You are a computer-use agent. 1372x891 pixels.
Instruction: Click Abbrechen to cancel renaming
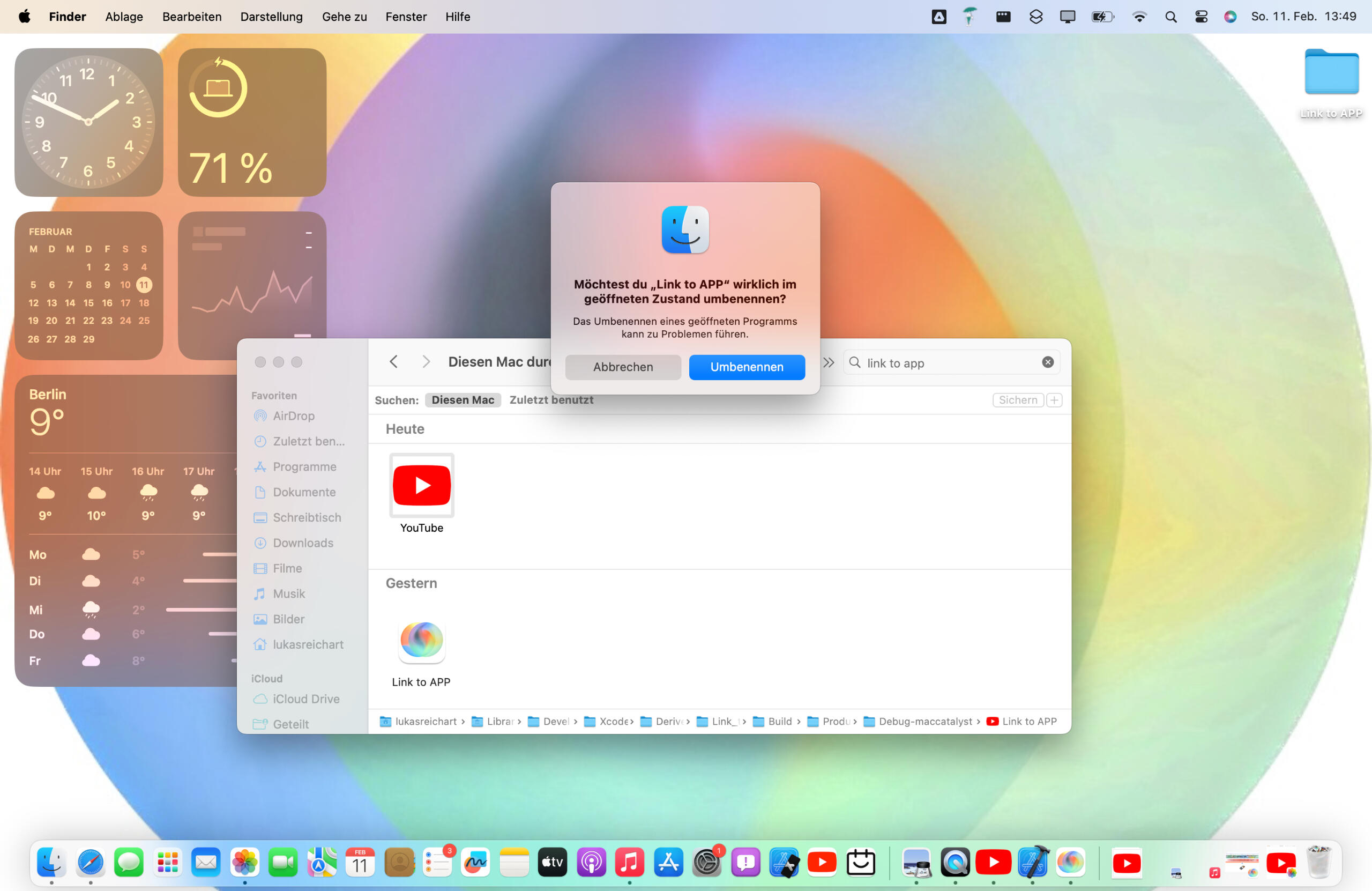click(623, 367)
